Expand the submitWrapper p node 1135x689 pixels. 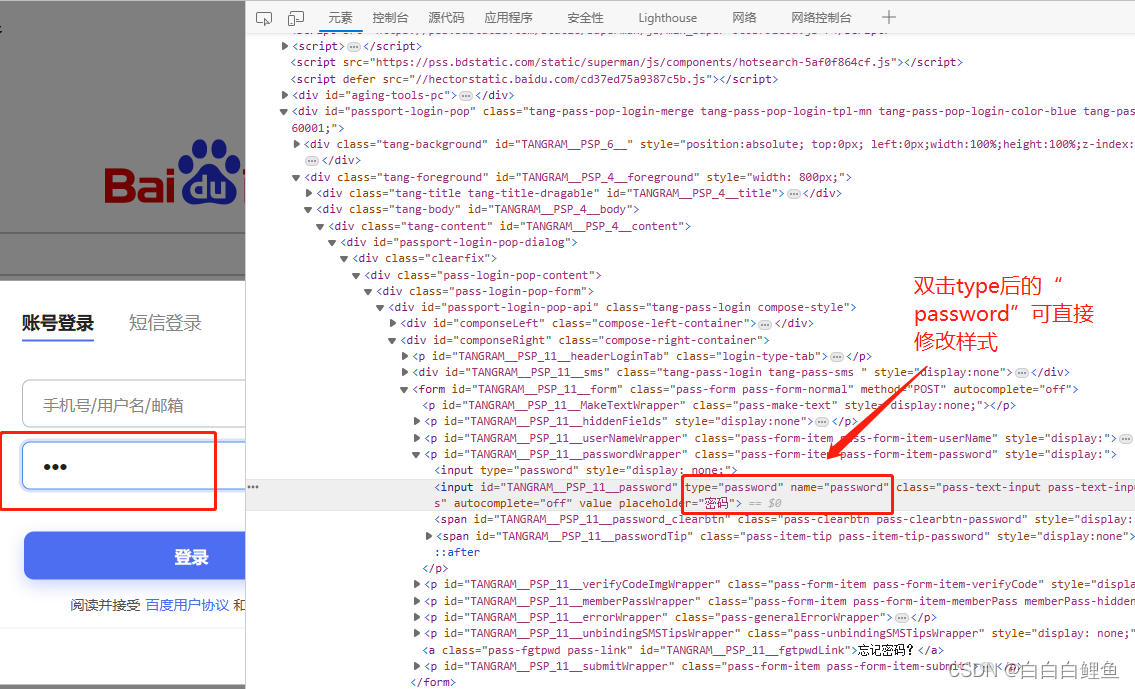pos(417,666)
